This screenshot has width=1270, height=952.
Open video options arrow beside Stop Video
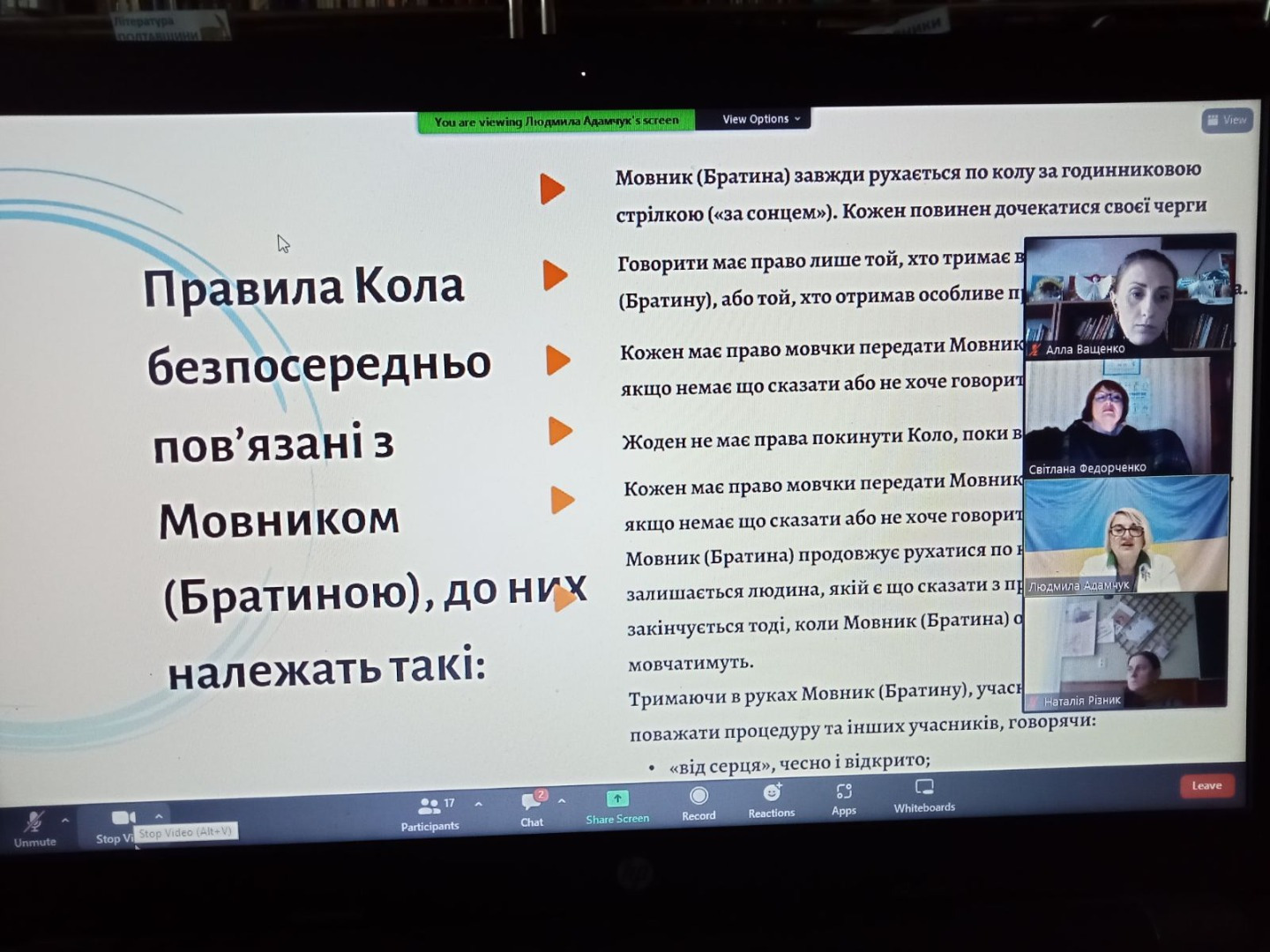(x=159, y=815)
